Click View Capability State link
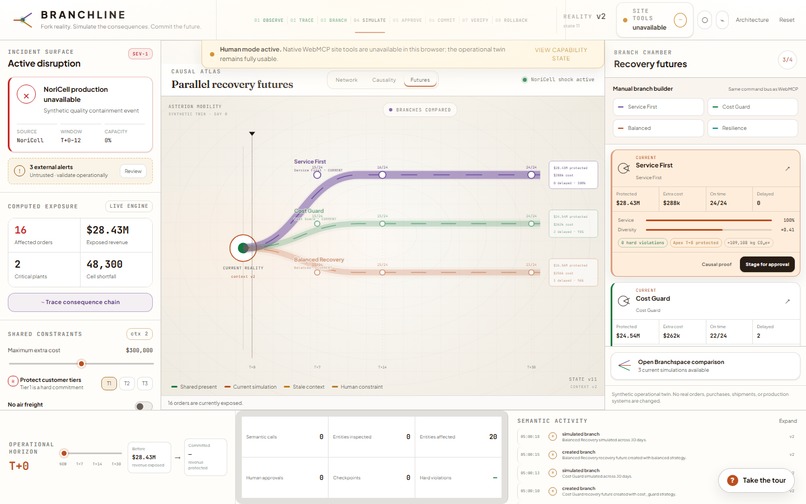The height and width of the screenshot is (504, 806). tap(561, 54)
